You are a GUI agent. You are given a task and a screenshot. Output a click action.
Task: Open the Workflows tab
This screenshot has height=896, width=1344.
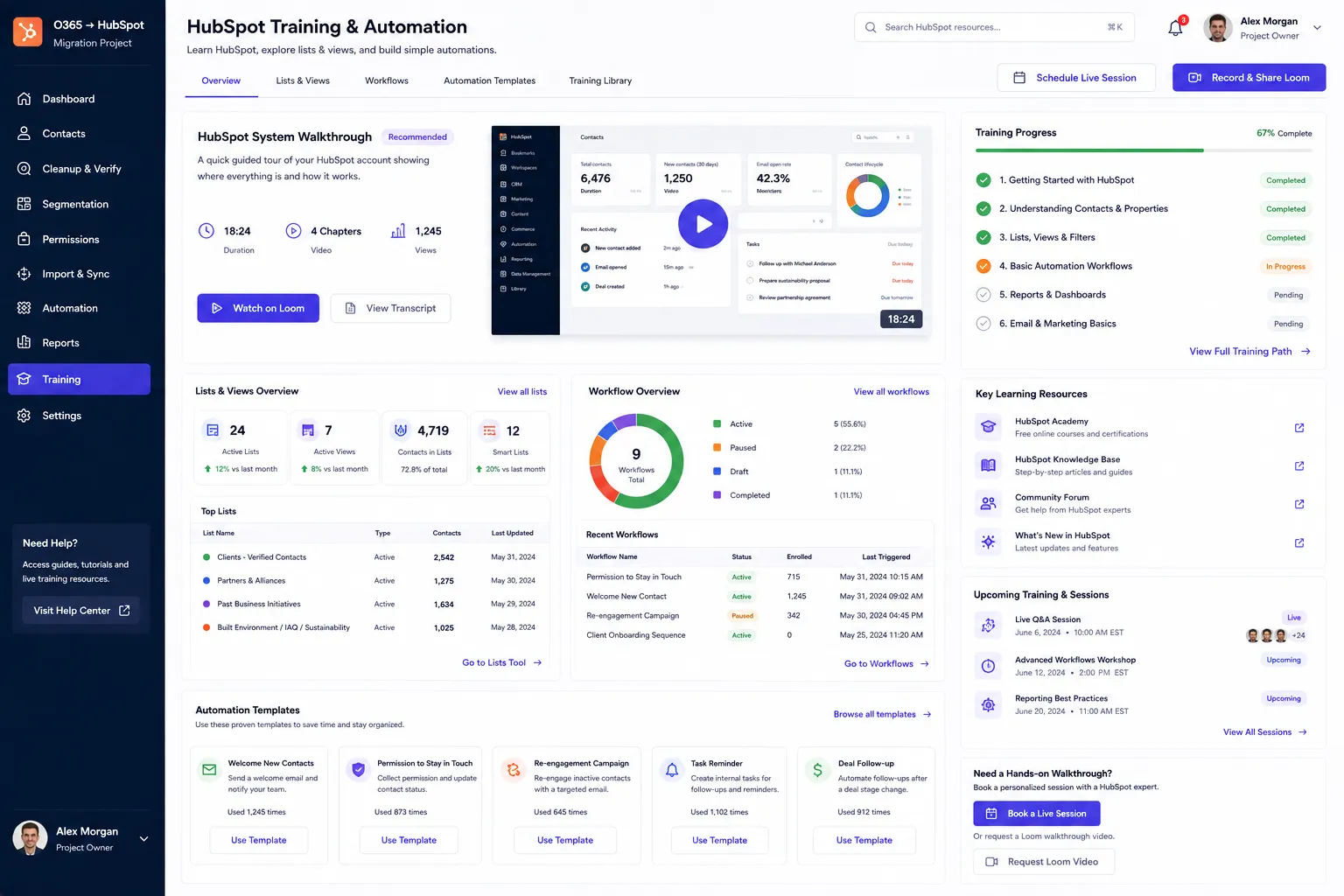[387, 80]
